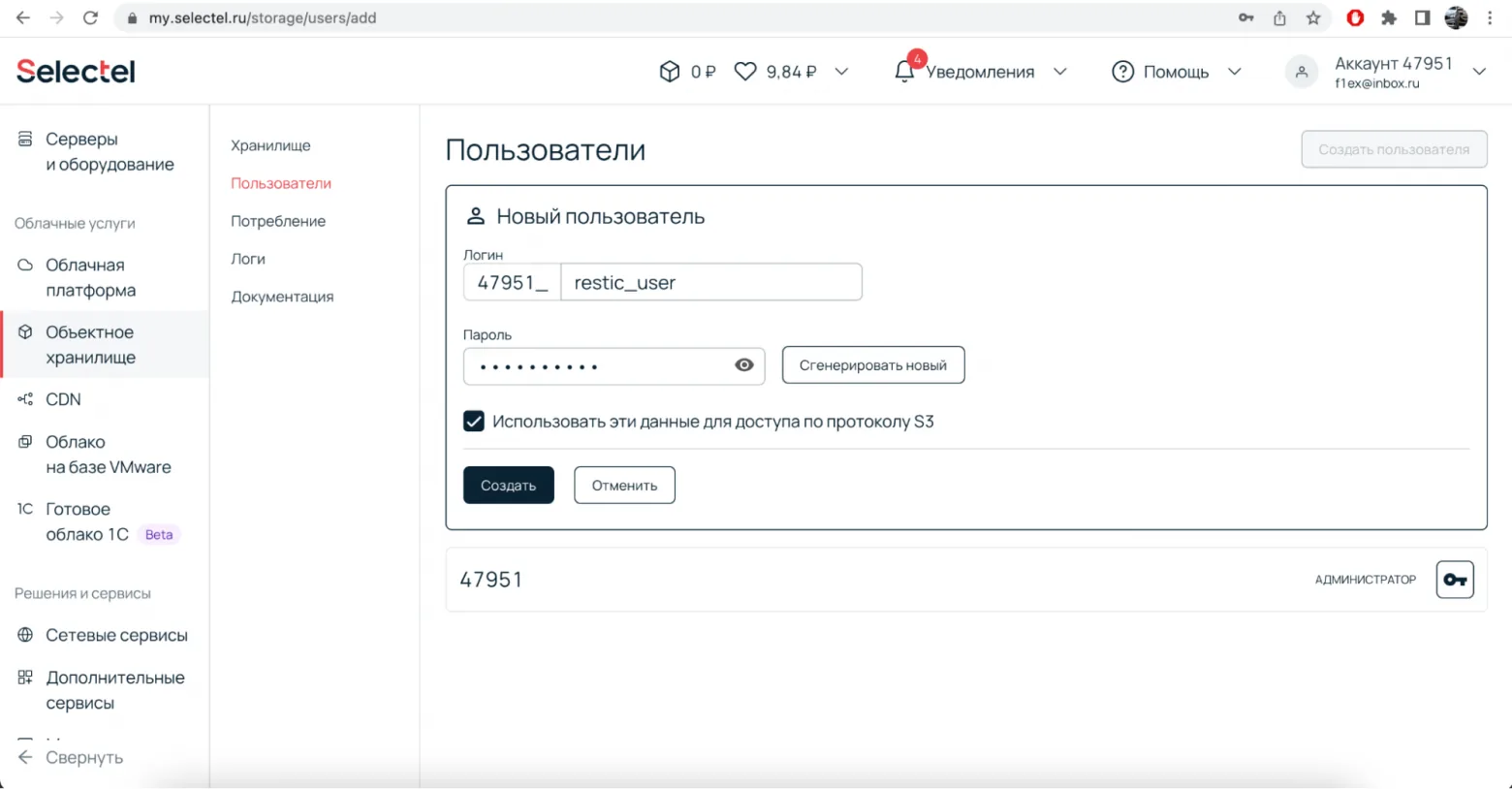This screenshot has height=789, width=1512.
Task: Expand the account 47951 dropdown
Action: [x=1479, y=72]
